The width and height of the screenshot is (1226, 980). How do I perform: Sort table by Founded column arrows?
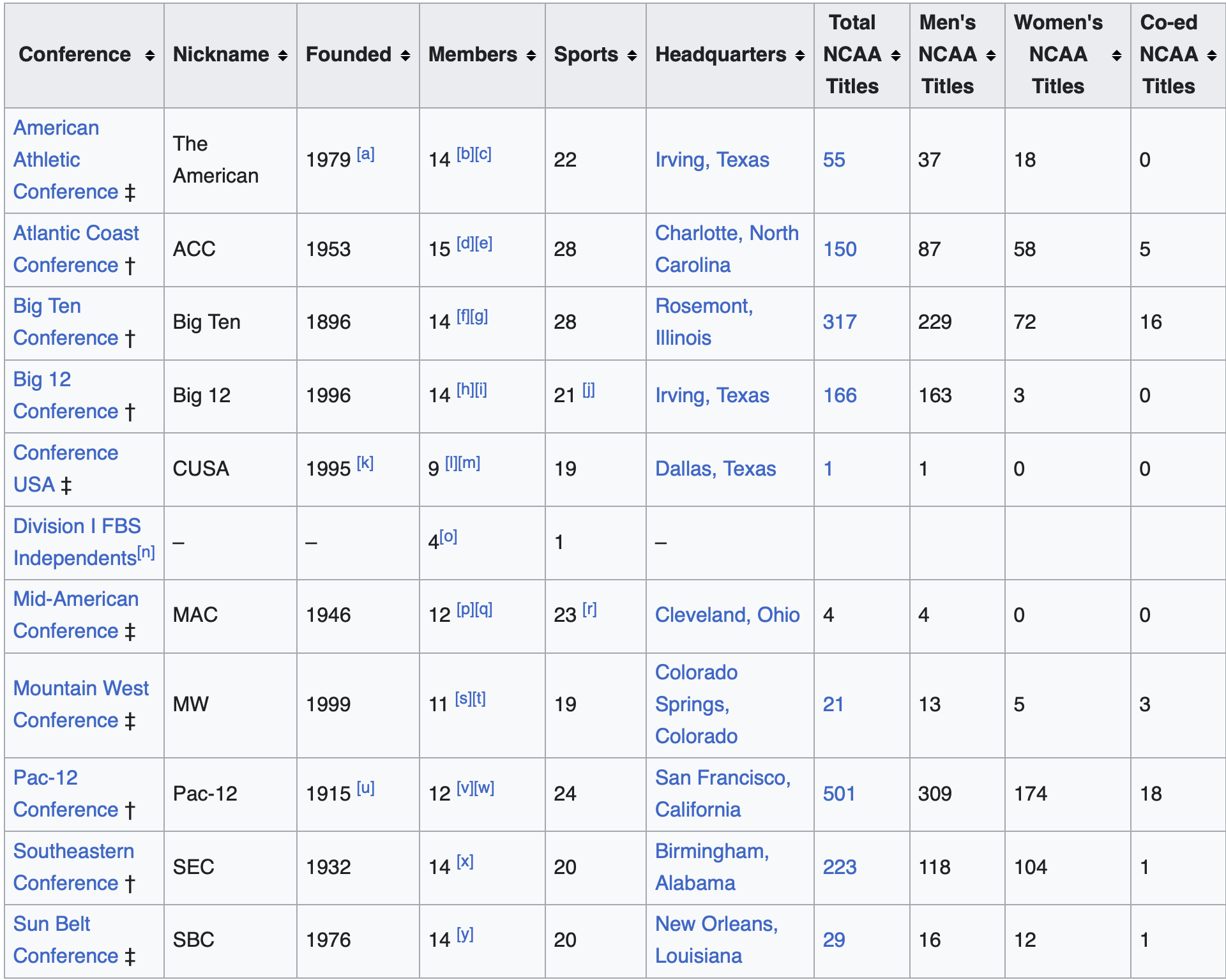pyautogui.click(x=405, y=56)
